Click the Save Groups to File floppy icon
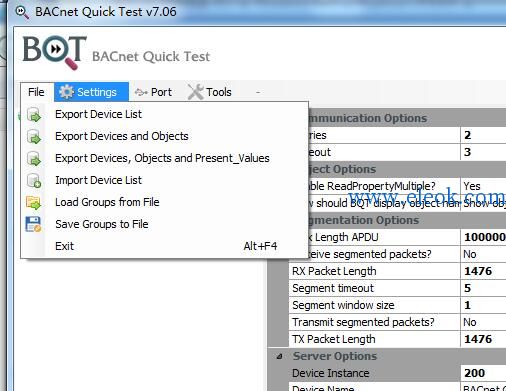Viewport: 506px width, 391px height. click(33, 224)
